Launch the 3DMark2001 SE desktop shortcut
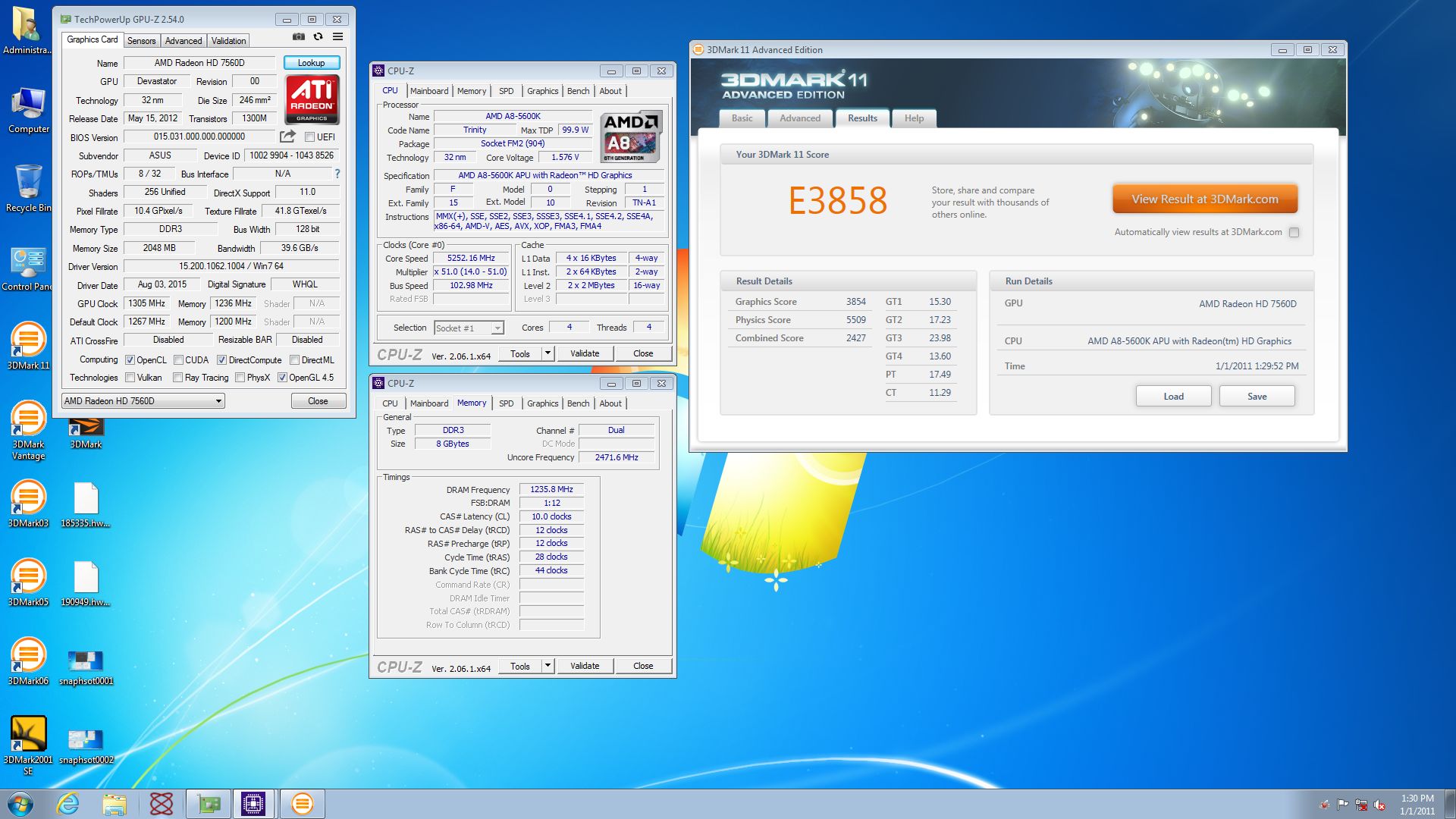This screenshot has height=819, width=1456. (x=28, y=745)
